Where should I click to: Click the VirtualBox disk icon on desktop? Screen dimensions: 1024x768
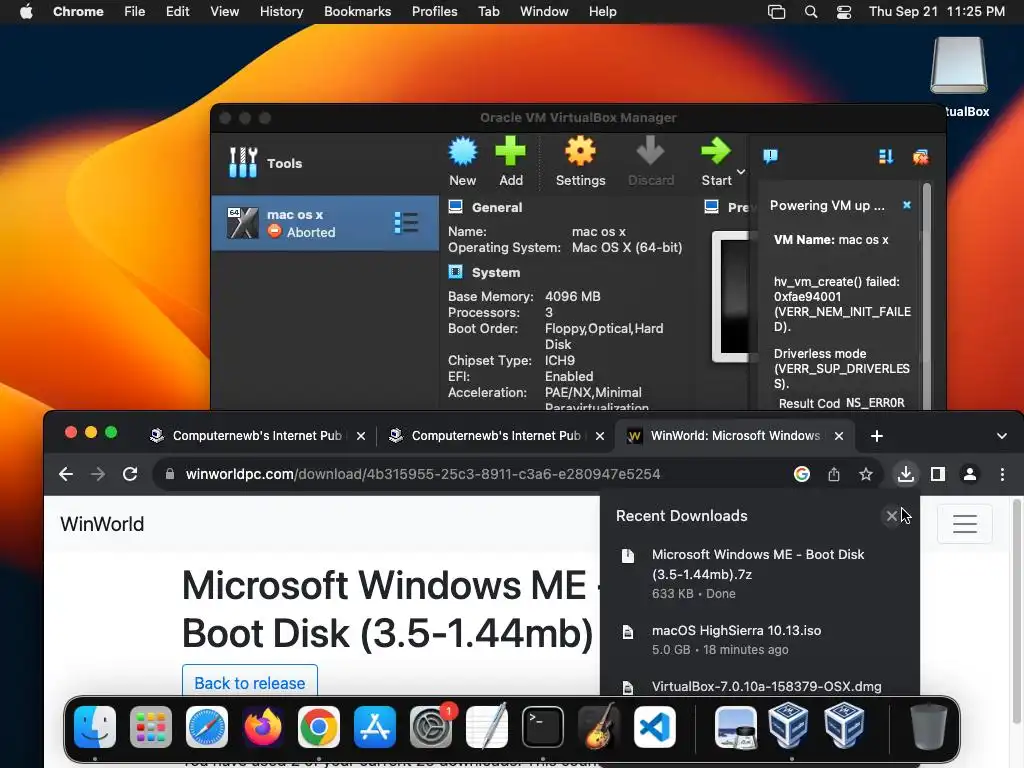pyautogui.click(x=959, y=65)
